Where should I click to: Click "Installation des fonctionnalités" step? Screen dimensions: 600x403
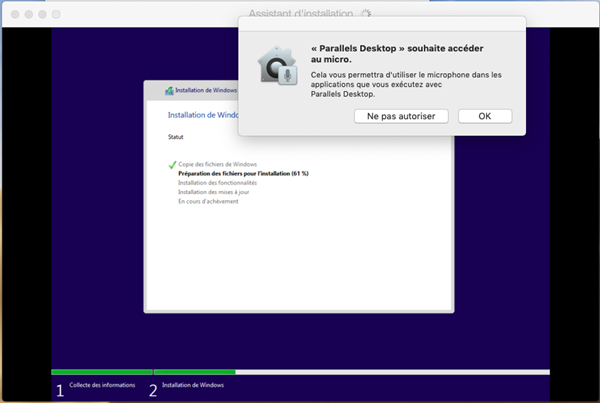click(217, 183)
